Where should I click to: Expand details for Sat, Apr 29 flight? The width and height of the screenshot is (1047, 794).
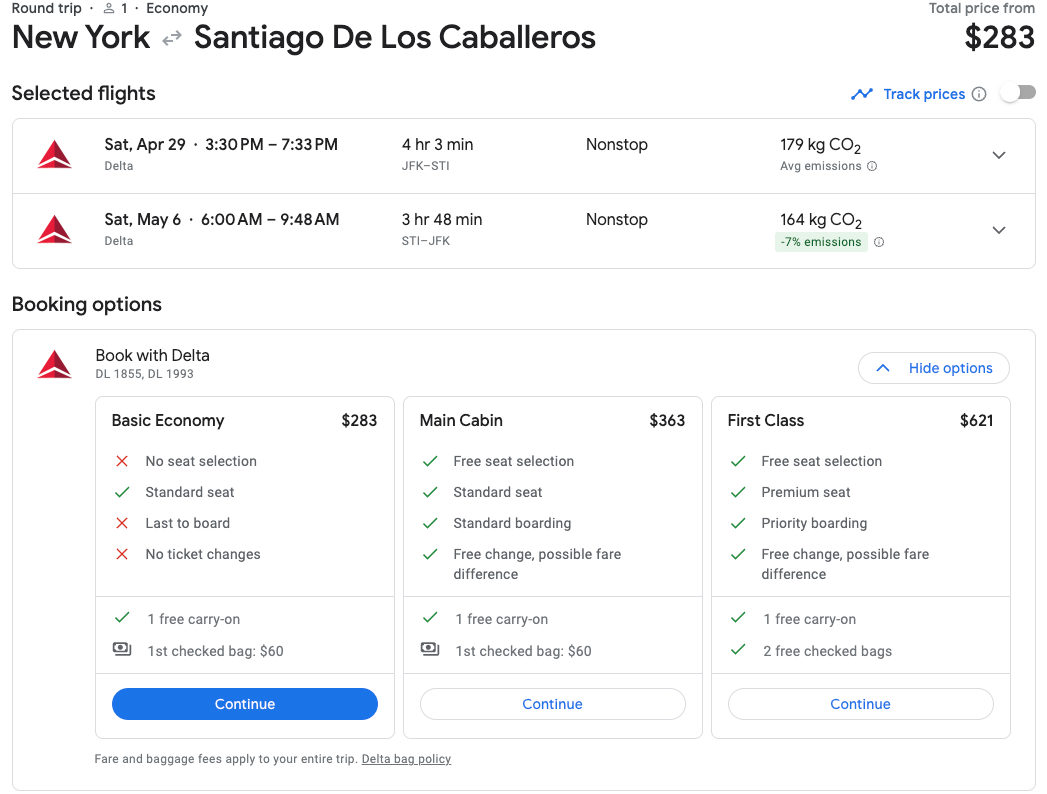(x=998, y=155)
